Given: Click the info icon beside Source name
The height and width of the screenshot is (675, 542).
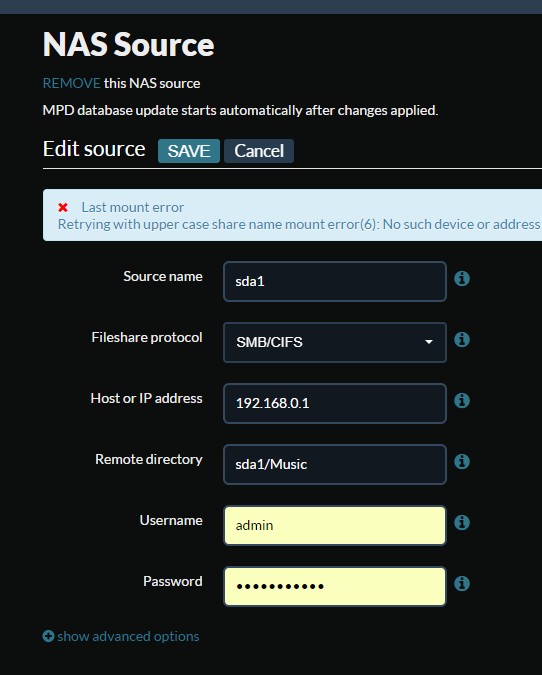Looking at the screenshot, I should tap(461, 279).
